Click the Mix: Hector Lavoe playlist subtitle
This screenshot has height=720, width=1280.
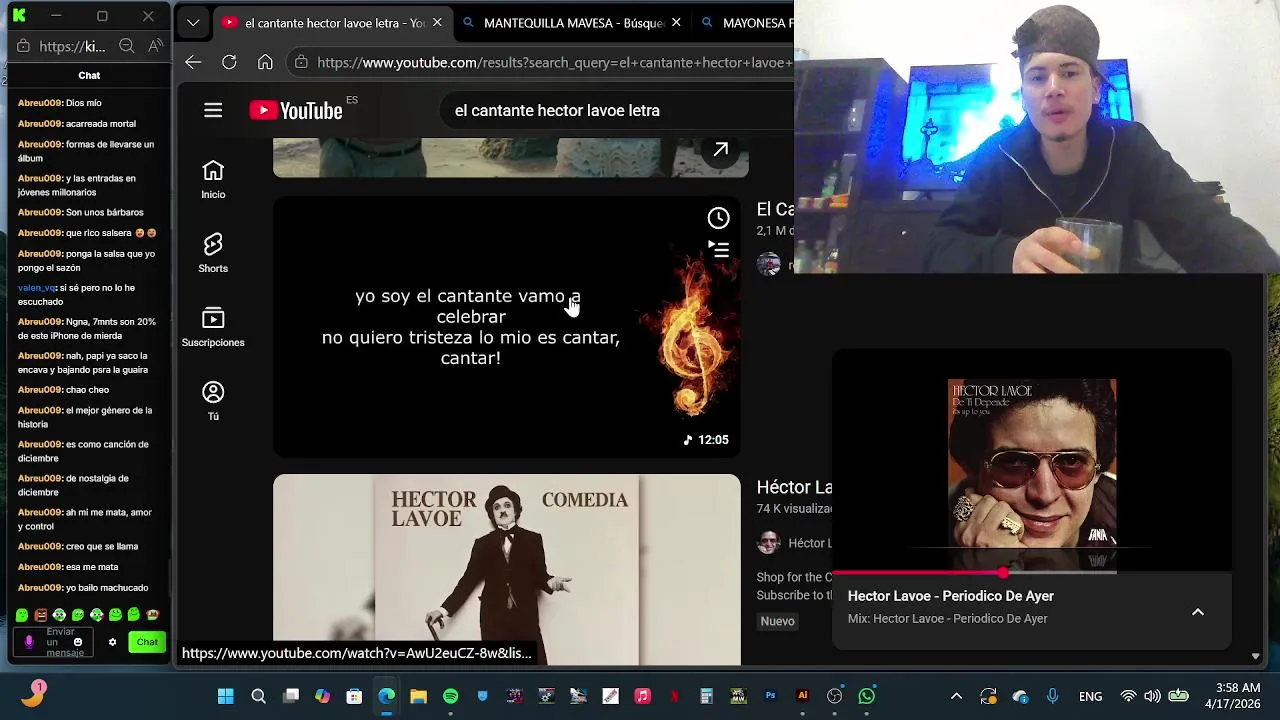pos(947,618)
